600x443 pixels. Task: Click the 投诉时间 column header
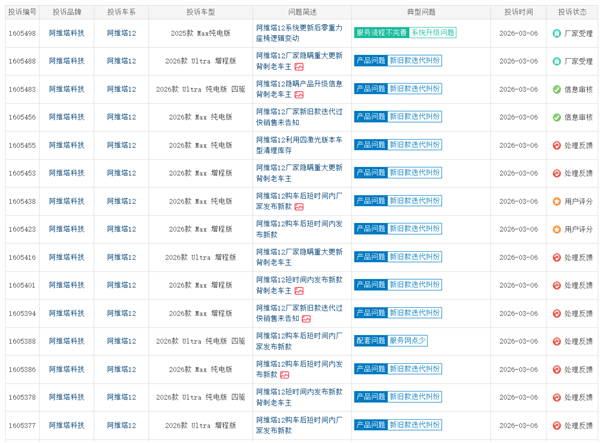pyautogui.click(x=518, y=11)
